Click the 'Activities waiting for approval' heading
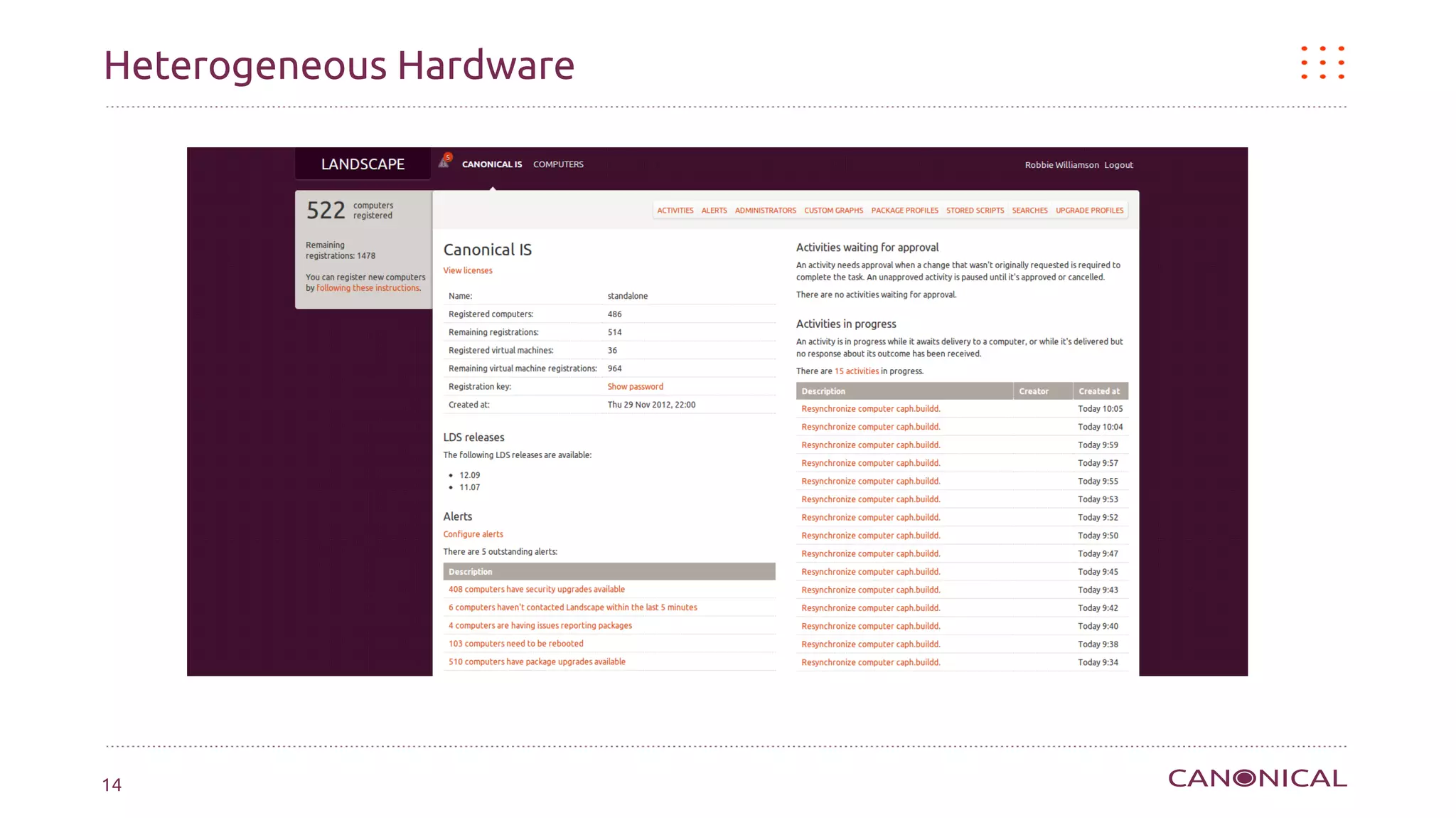The image size is (1456, 818). (867, 248)
